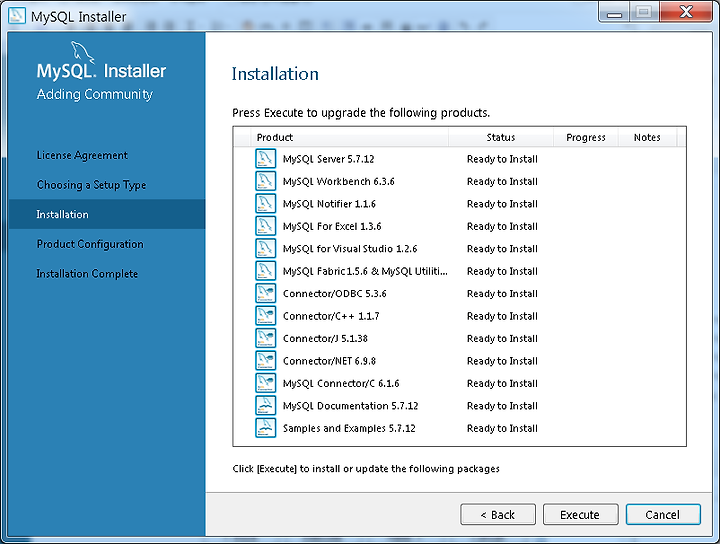Select the MySQL Workbench 6.3.6 row
The image size is (720, 544).
coord(459,181)
